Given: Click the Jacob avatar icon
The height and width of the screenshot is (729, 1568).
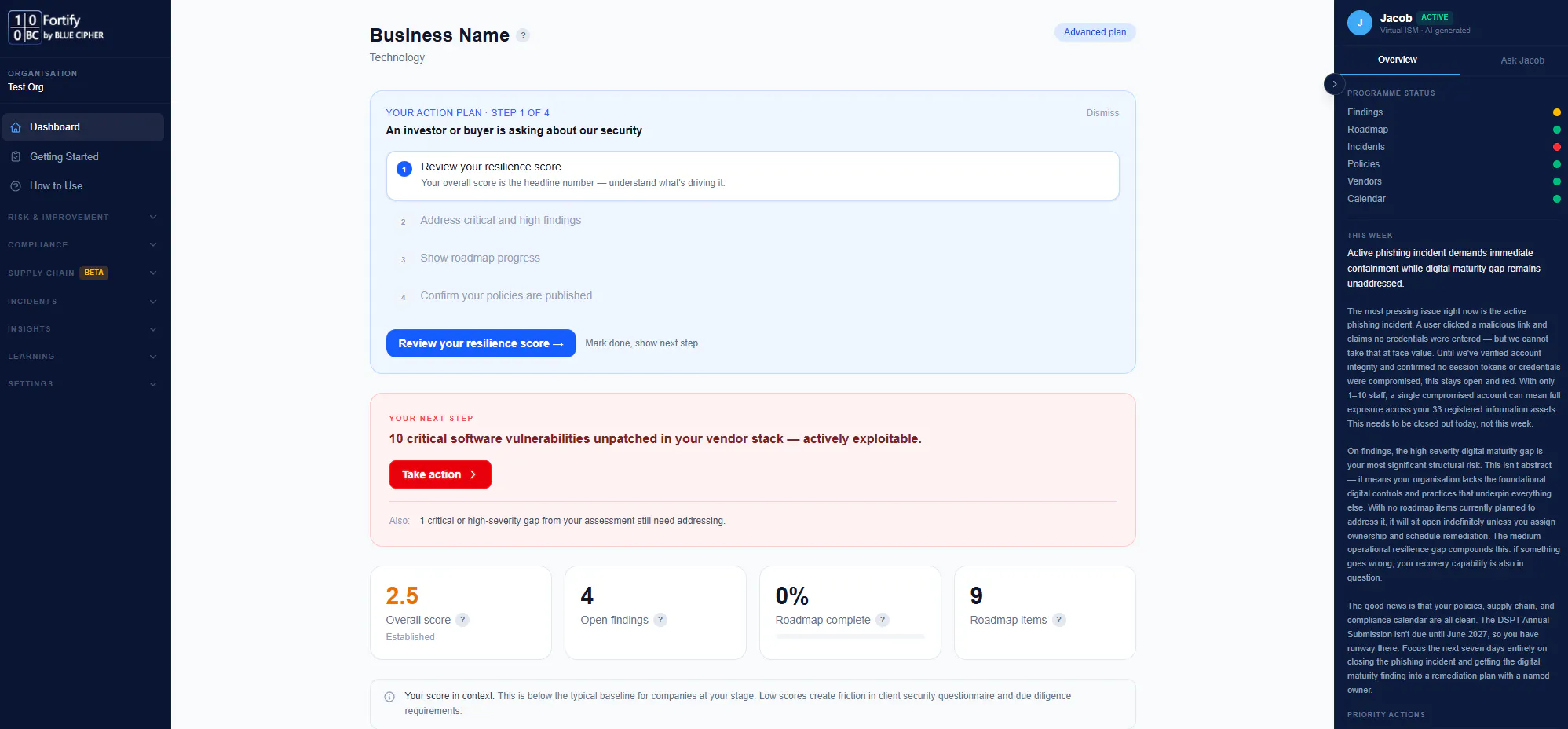Looking at the screenshot, I should click(1360, 23).
